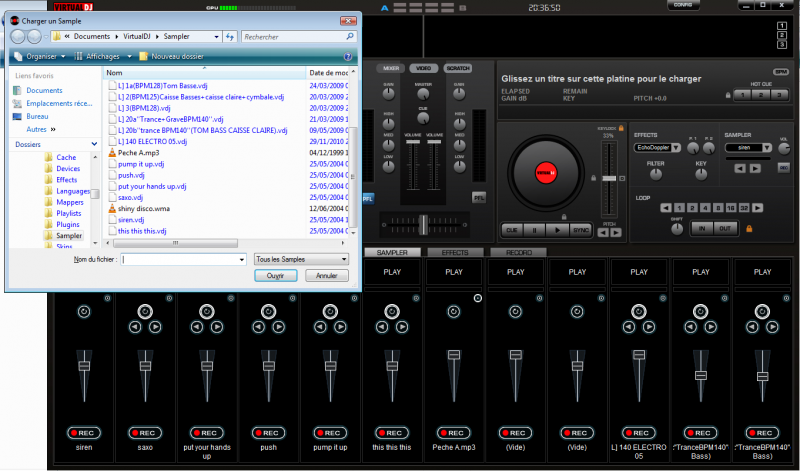Switch to the EFFECTS tab
Viewport: 800px width, 471px height.
tap(454, 253)
